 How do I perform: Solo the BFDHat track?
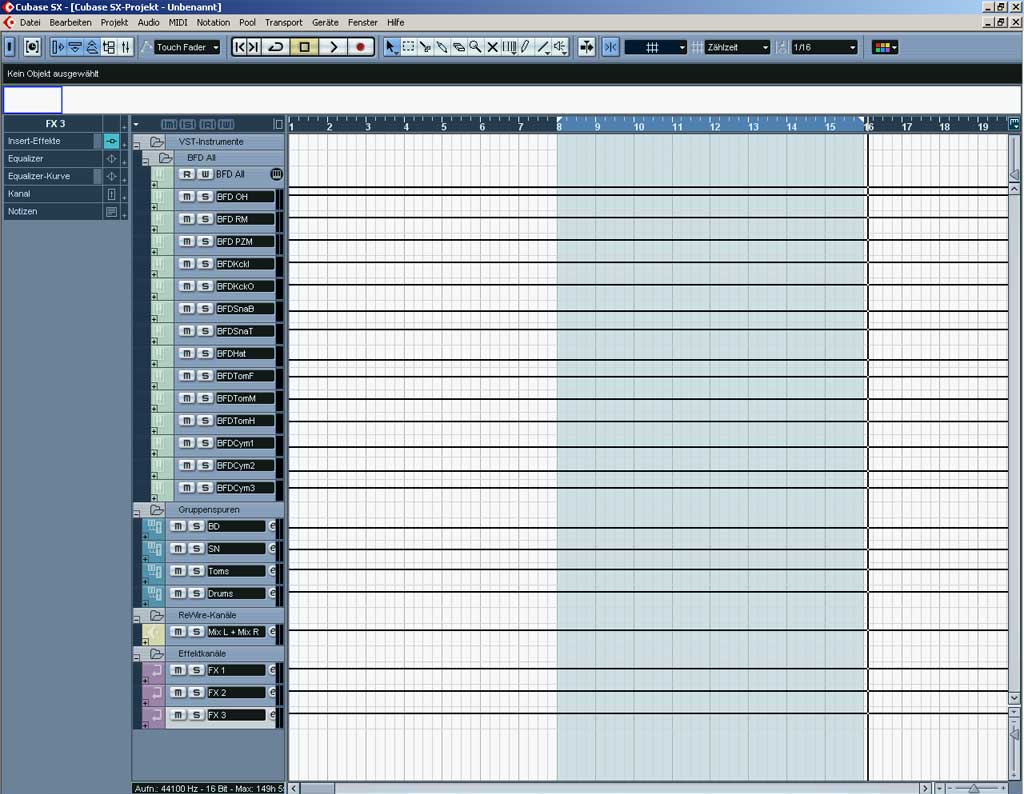click(205, 353)
